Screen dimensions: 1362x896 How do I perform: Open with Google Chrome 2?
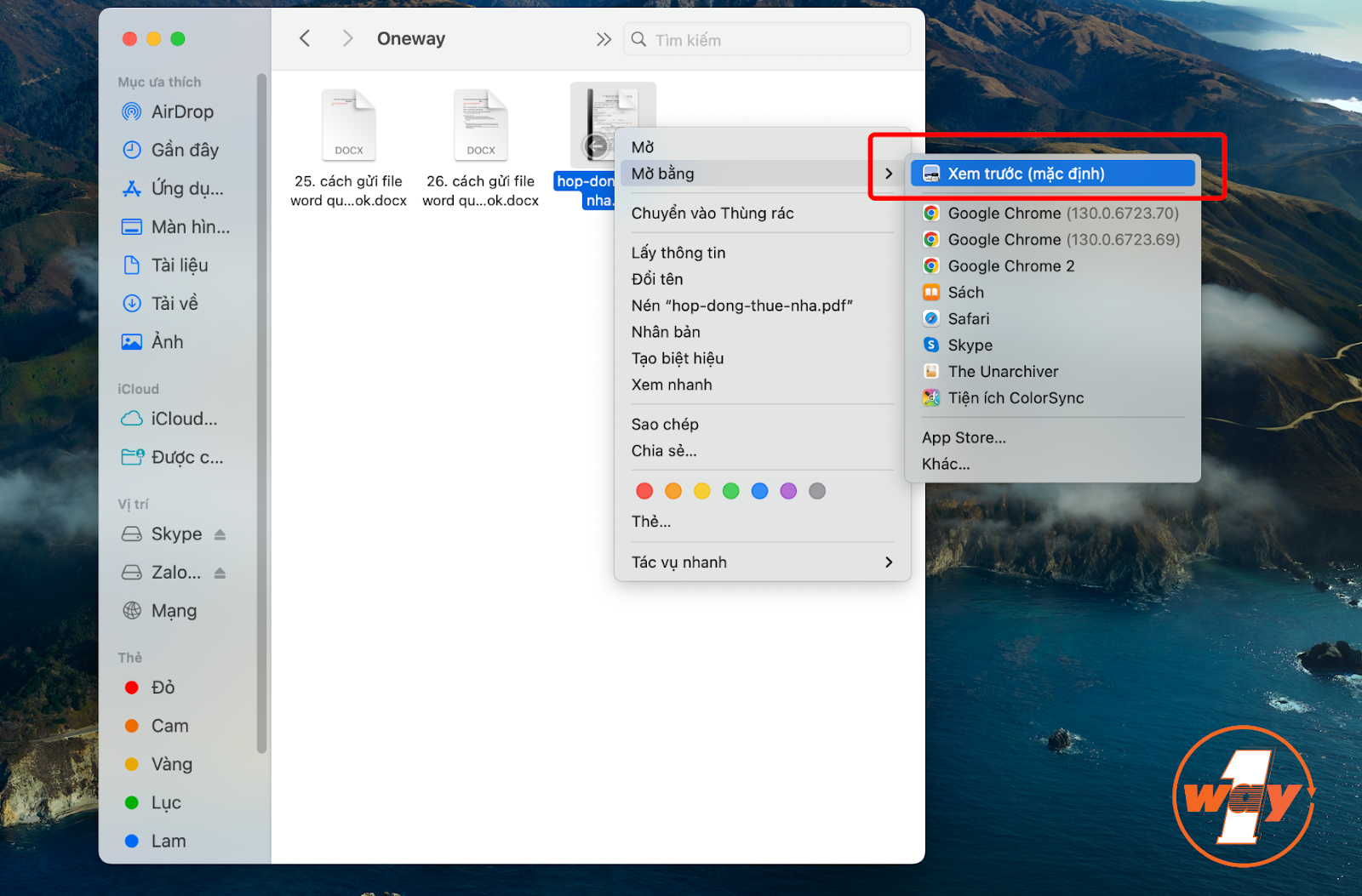[x=1053, y=265]
